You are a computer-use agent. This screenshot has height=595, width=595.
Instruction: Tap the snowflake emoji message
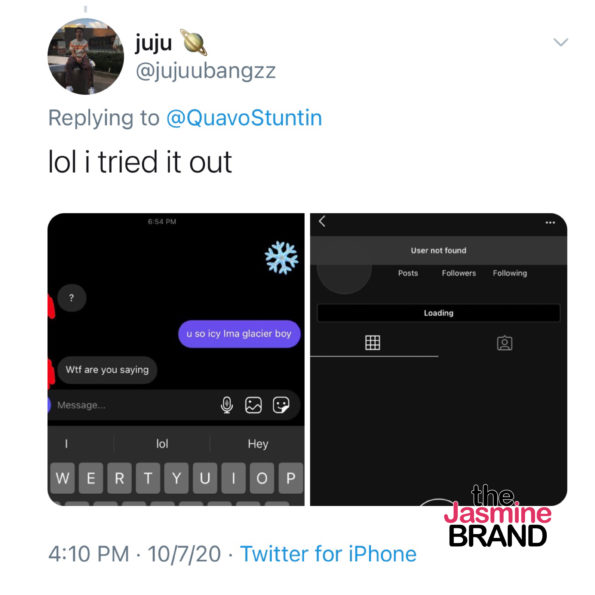281,257
